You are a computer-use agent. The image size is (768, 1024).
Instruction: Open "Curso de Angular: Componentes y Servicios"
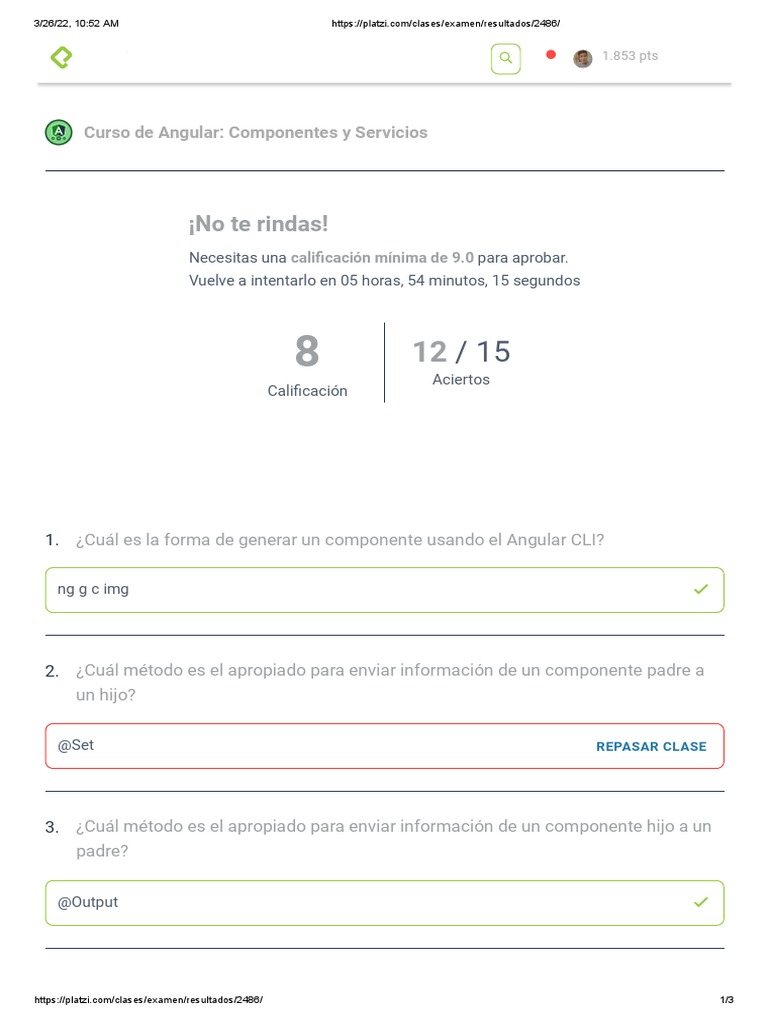coord(255,132)
